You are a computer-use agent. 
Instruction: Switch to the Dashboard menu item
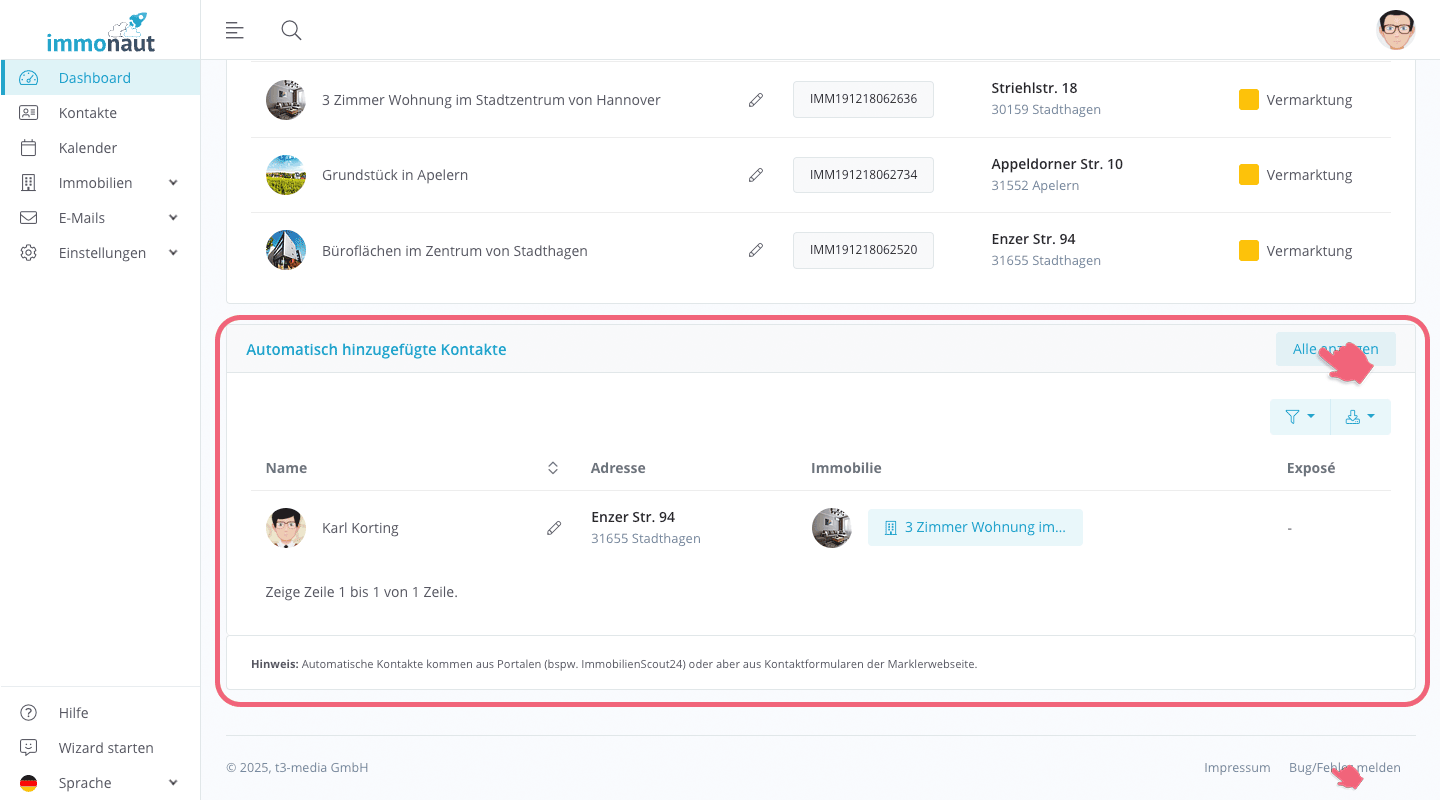tap(95, 77)
